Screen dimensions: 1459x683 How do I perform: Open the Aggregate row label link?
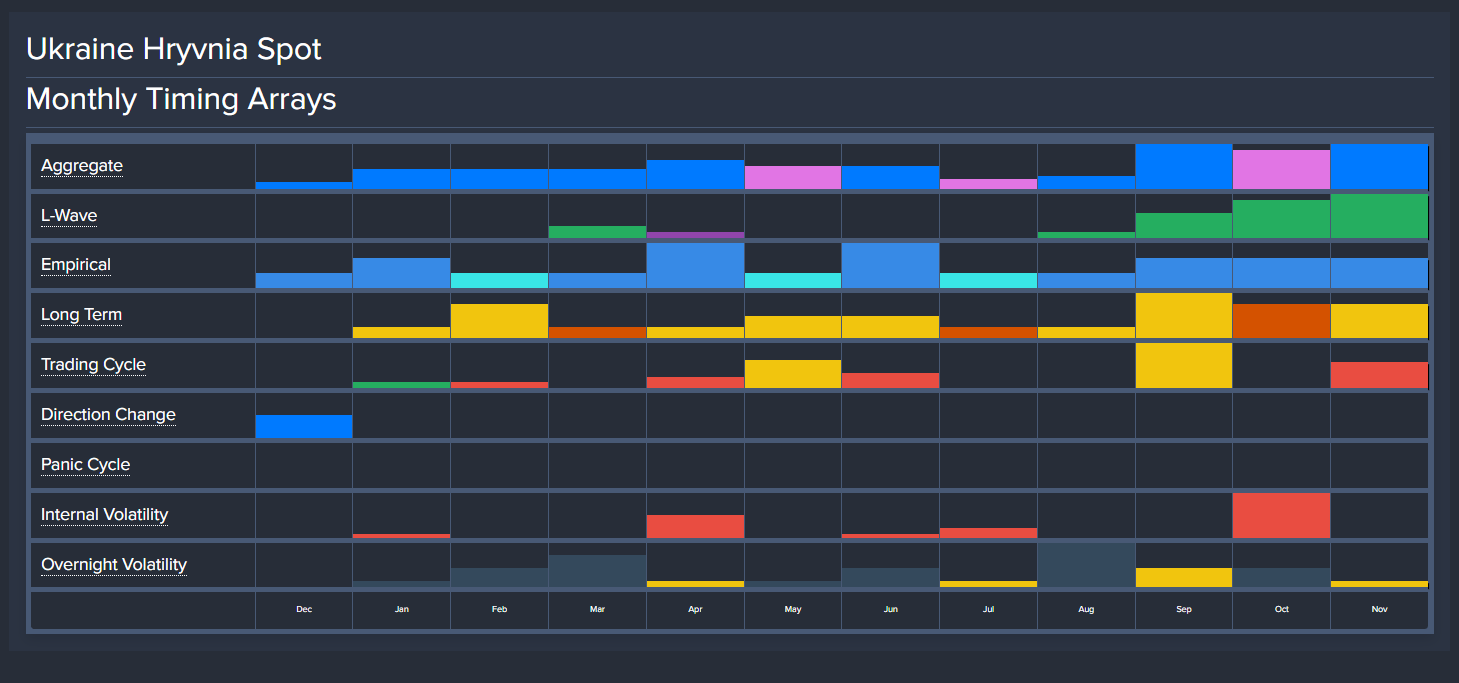click(x=82, y=166)
